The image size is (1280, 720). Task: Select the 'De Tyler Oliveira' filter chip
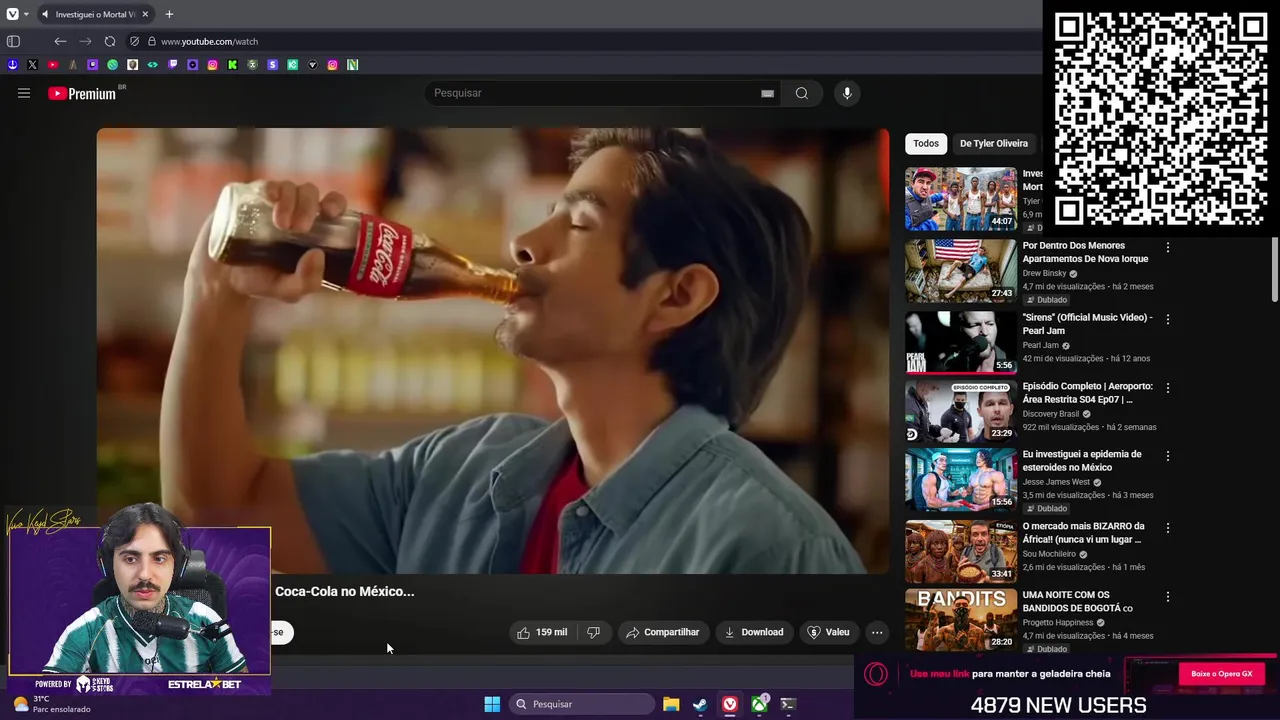click(994, 143)
